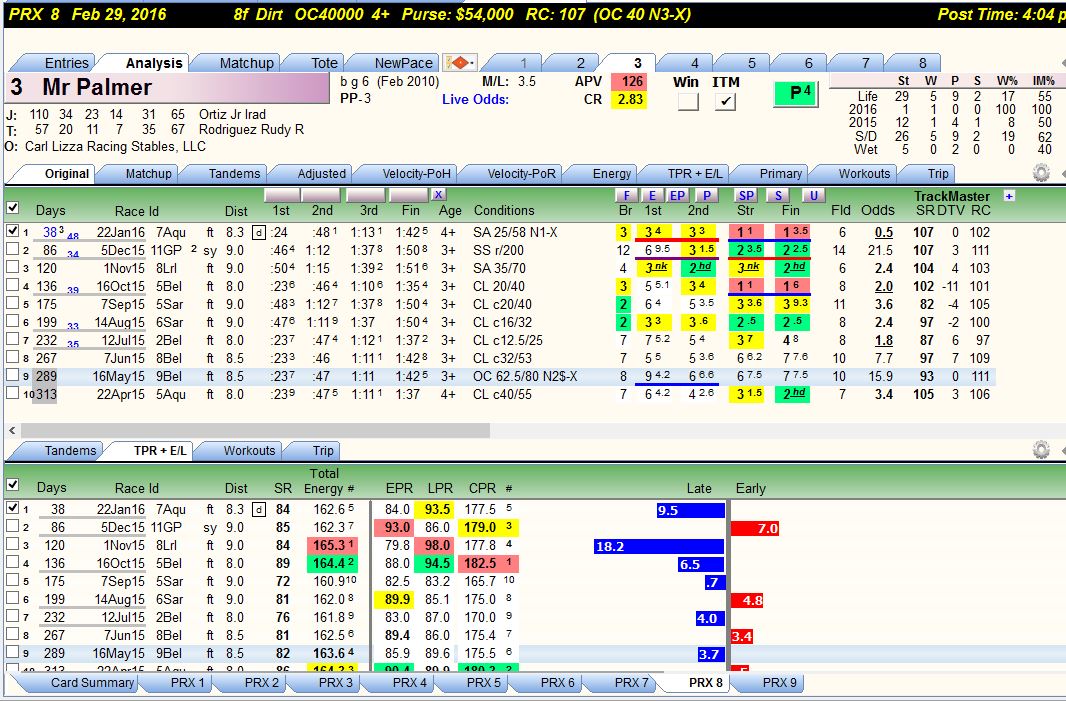
Task: Check upper row 9 checkbox for 16May15
Action: [12, 375]
